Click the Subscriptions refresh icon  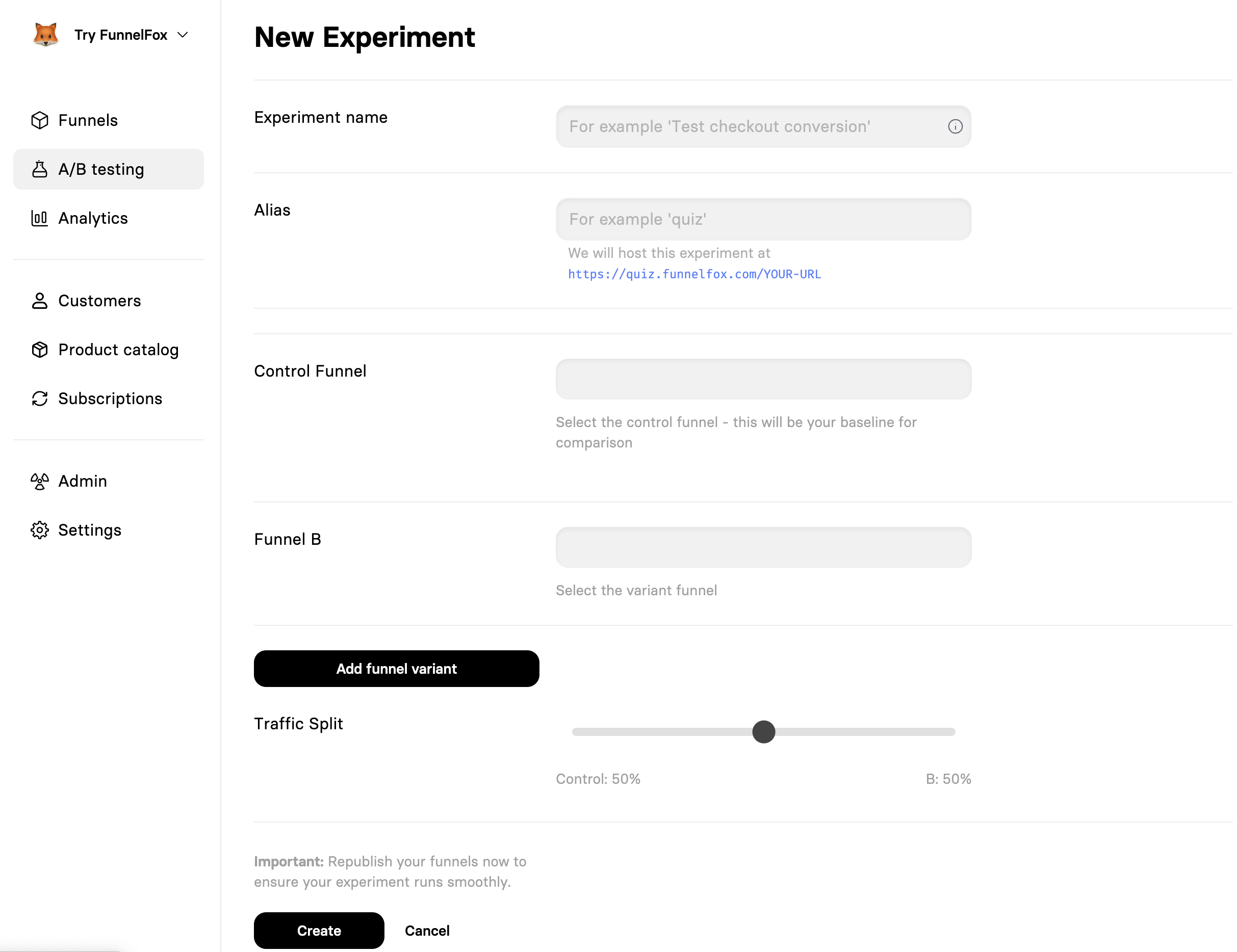click(x=40, y=399)
